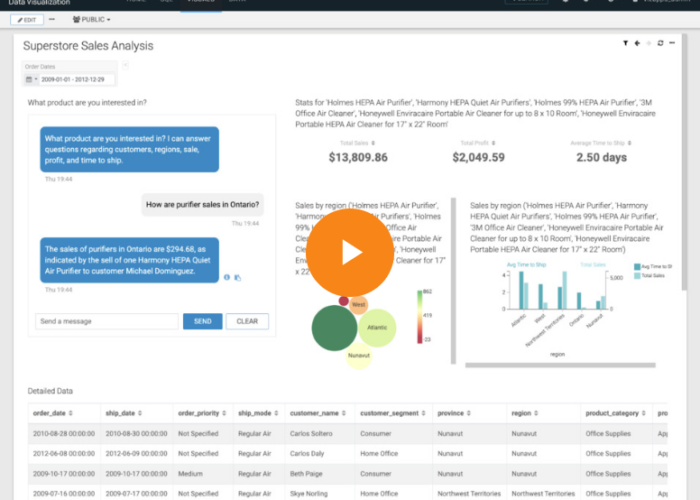Click the back arrow icon on dashboard header
Viewport: 700px width, 500px height.
tap(638, 43)
